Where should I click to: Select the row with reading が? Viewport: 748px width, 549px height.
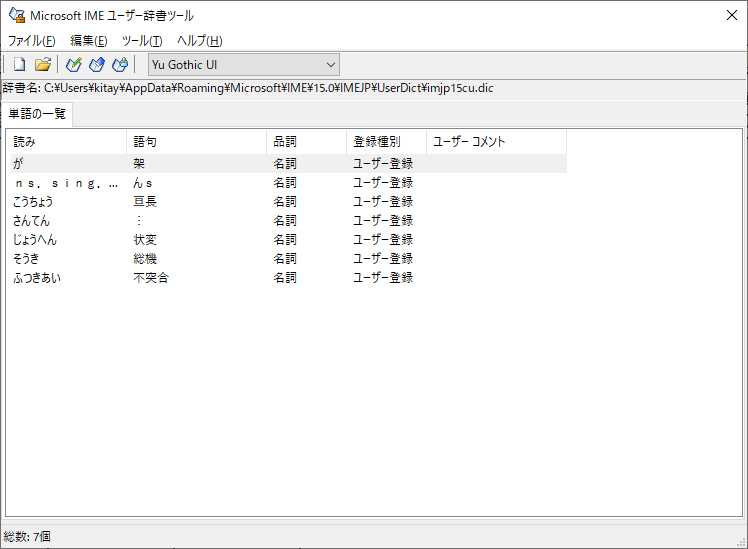point(289,164)
